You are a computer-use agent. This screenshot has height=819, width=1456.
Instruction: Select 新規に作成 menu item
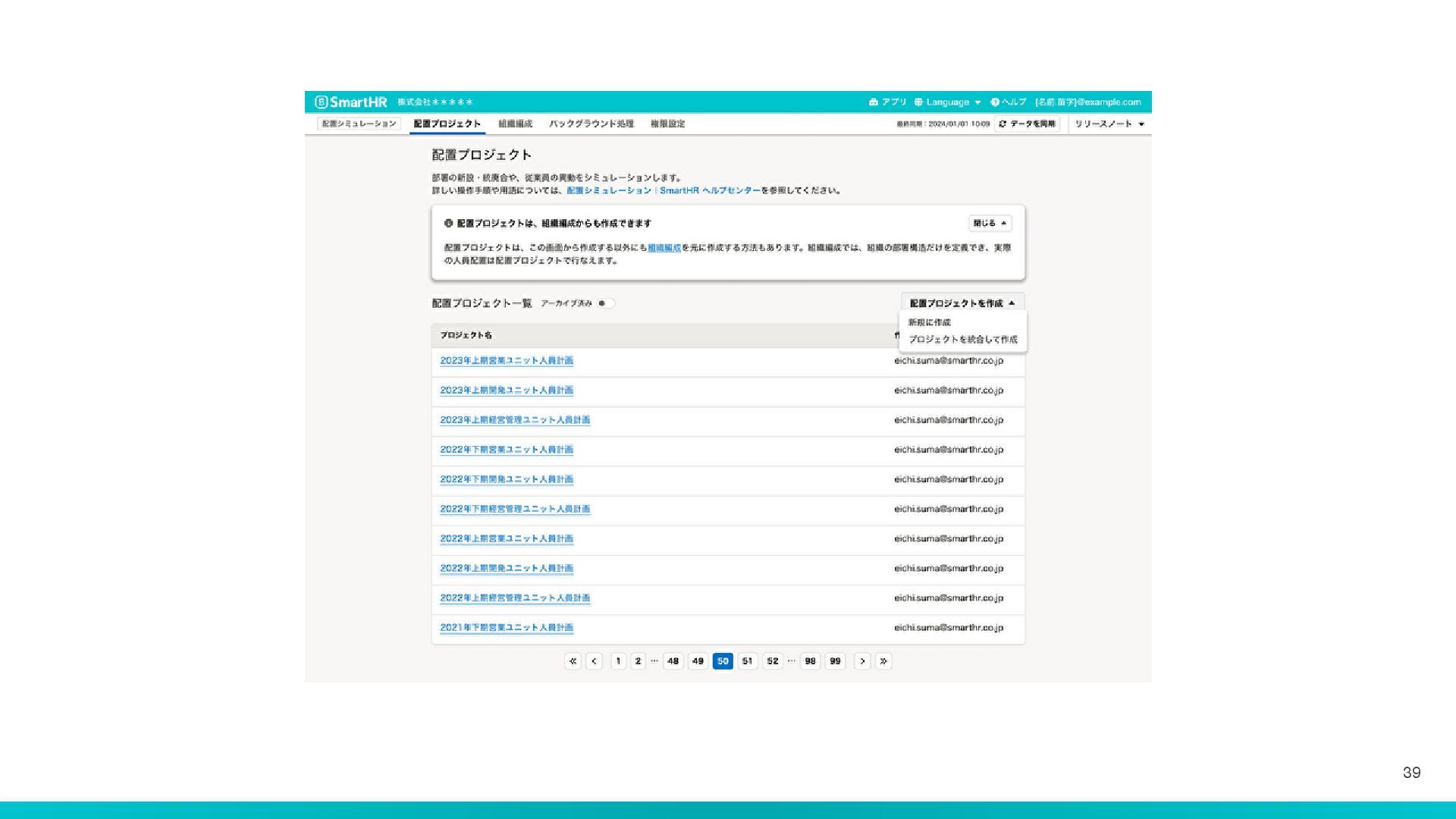(930, 322)
